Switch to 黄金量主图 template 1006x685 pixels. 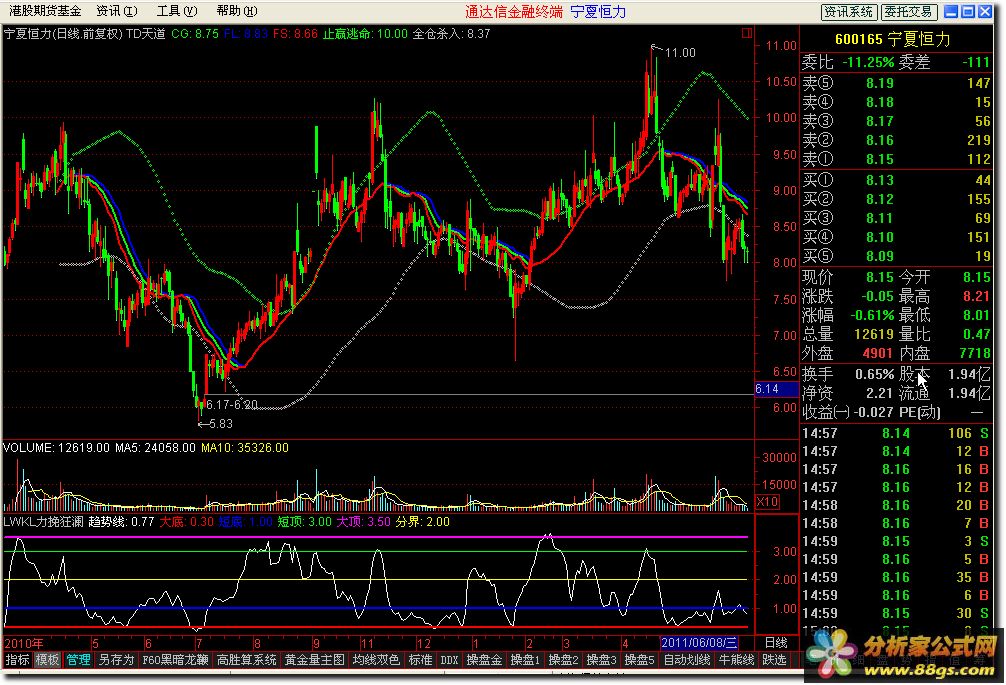(x=314, y=659)
